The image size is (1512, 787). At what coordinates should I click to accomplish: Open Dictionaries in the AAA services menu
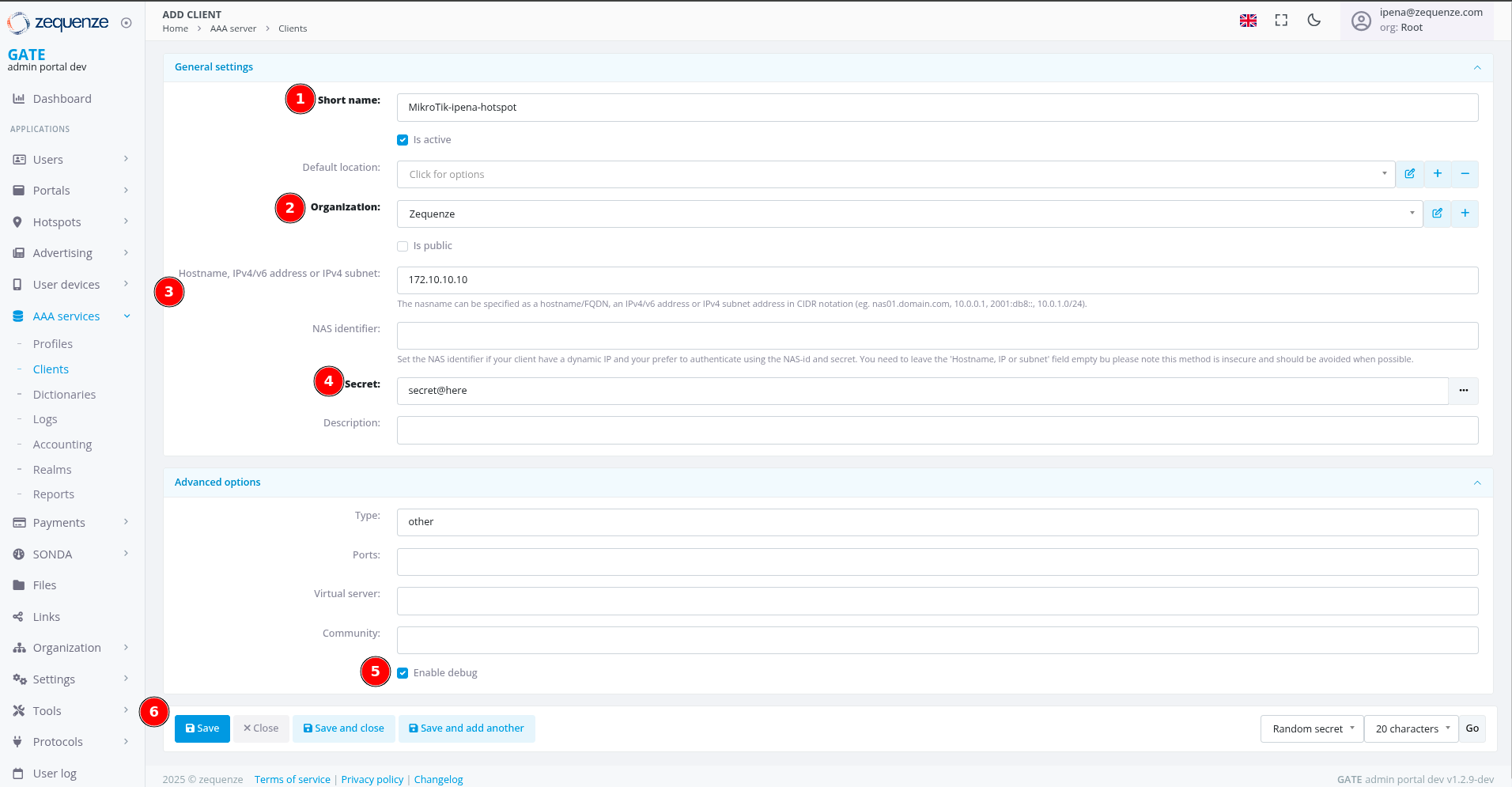pos(64,395)
